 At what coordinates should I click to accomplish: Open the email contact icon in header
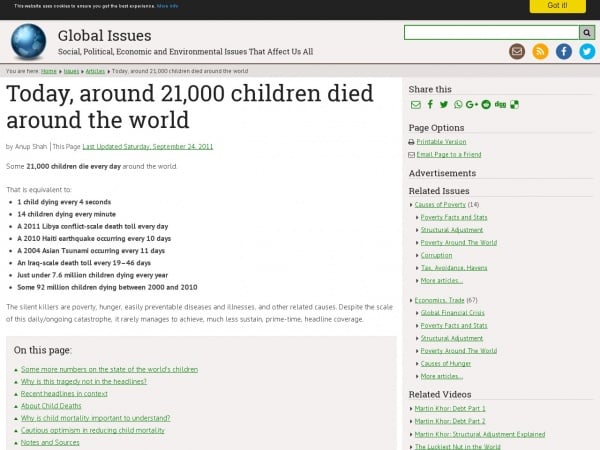pyautogui.click(x=517, y=51)
